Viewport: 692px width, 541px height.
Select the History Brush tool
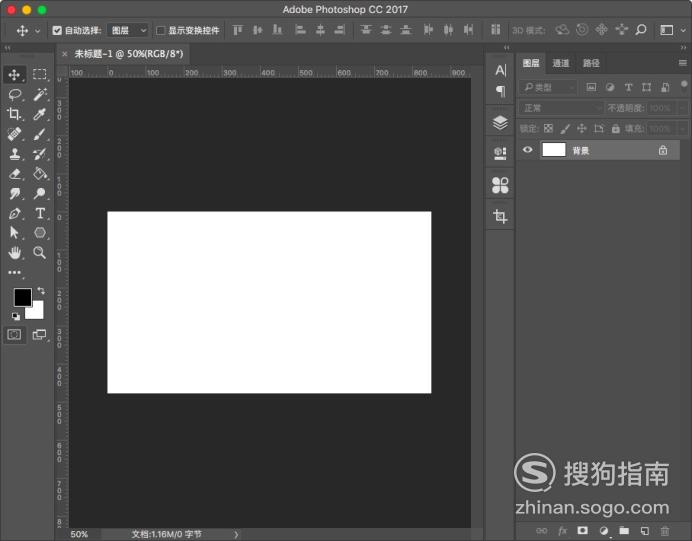tap(40, 154)
